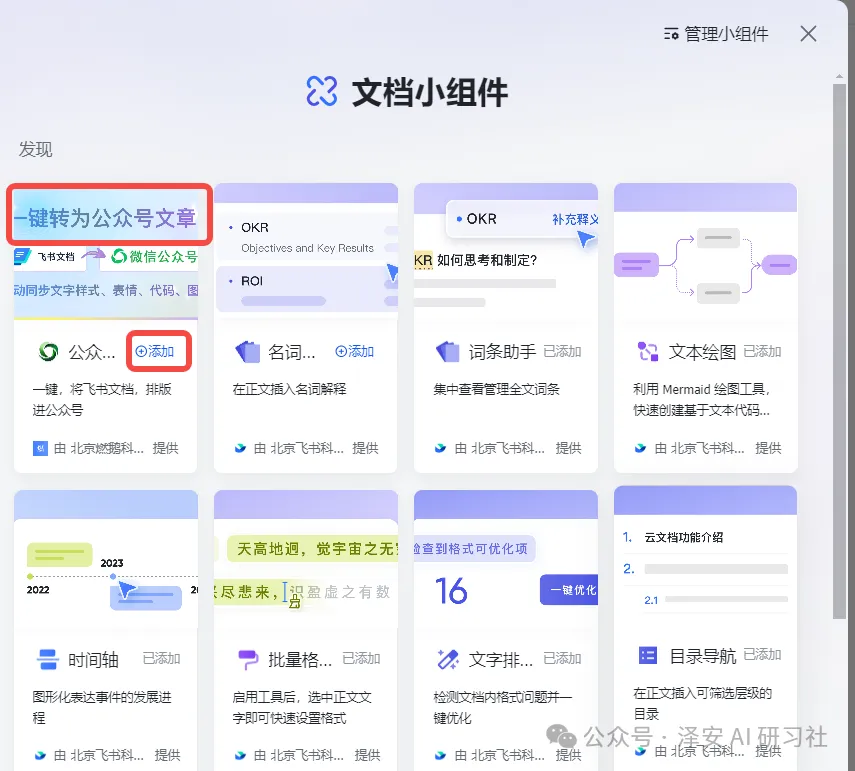Open the 文本绘图 flowchart preview thumbnail
855x771 pixels.
coord(706,251)
